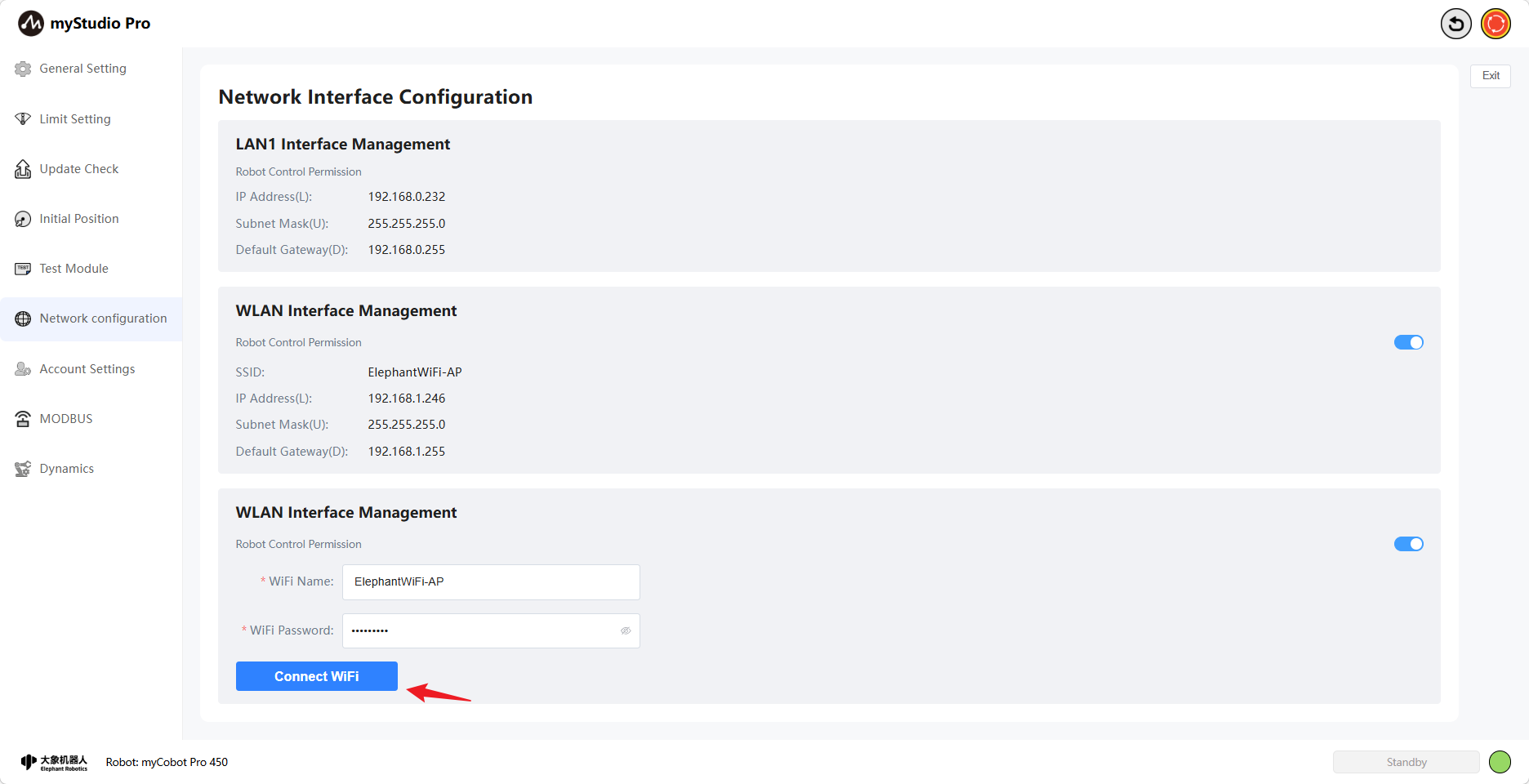
Task: Click the Connect WiFi button
Action: 317,676
